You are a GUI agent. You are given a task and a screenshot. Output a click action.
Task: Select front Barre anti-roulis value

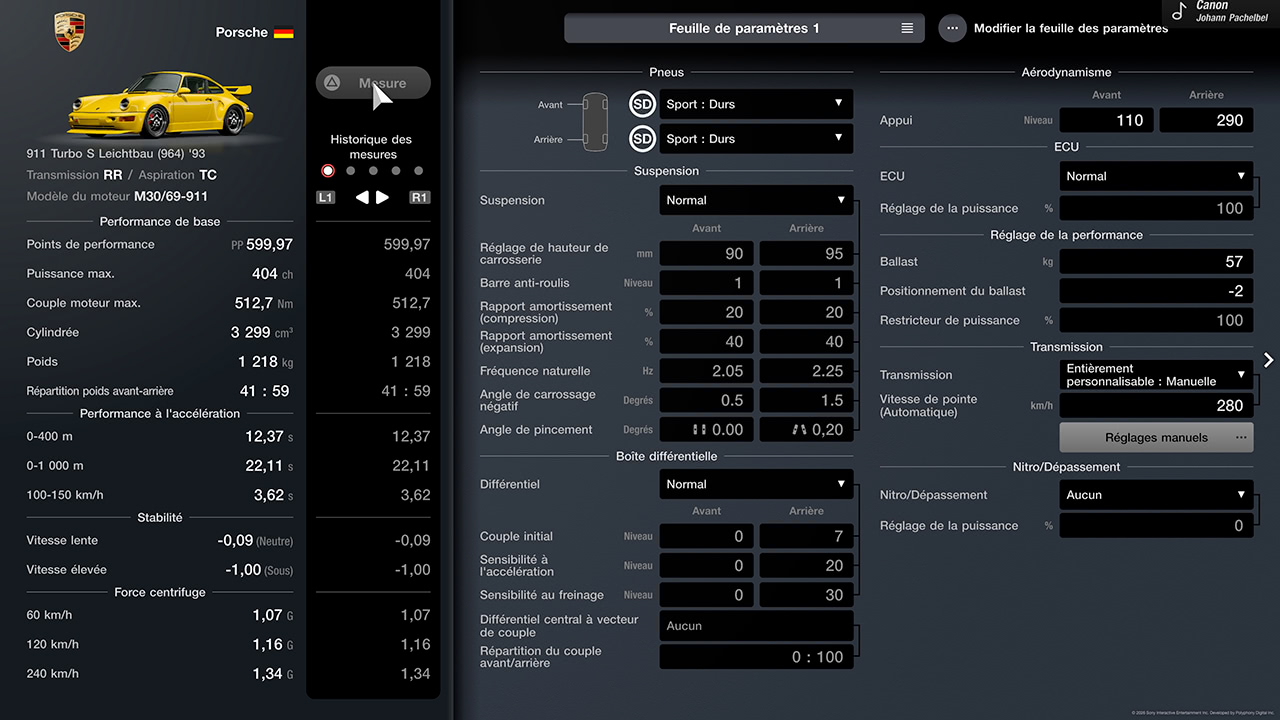tap(707, 283)
